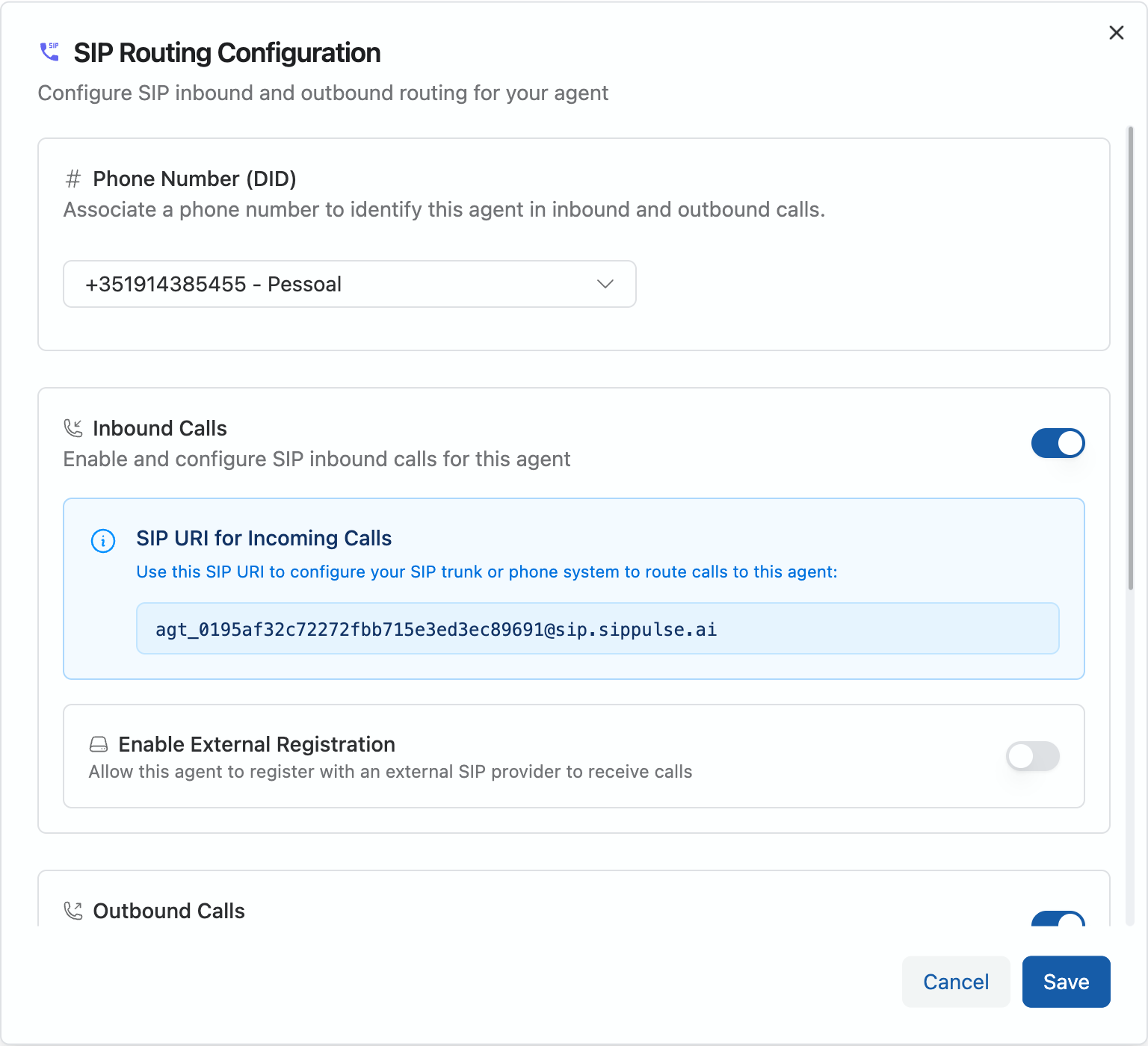
Task: Click the inbound call handset icon
Action: pyautogui.click(x=72, y=427)
